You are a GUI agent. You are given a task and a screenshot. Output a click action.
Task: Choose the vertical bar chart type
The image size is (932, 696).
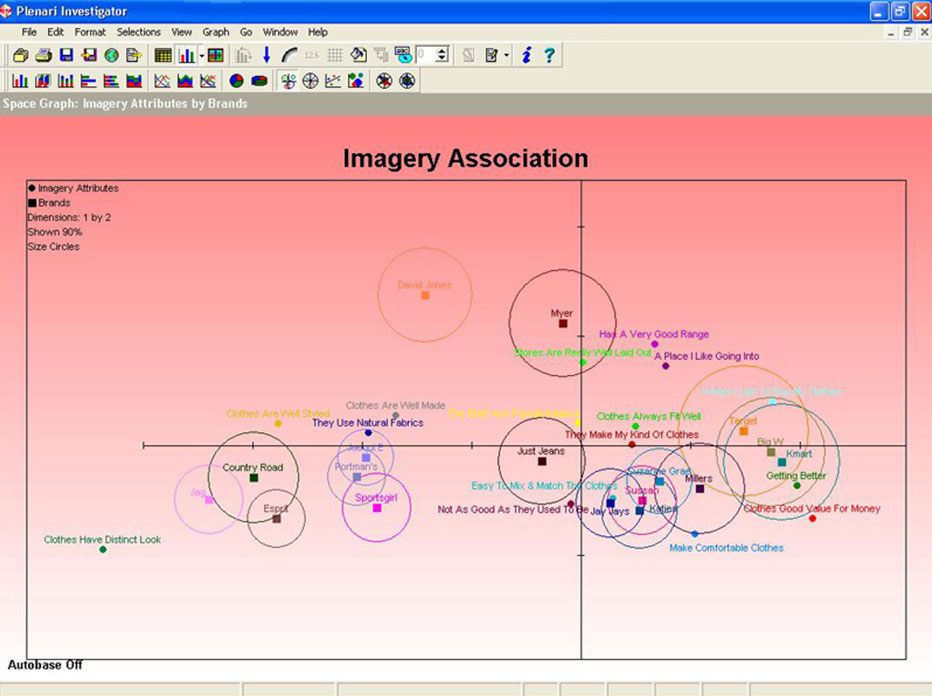(20, 81)
